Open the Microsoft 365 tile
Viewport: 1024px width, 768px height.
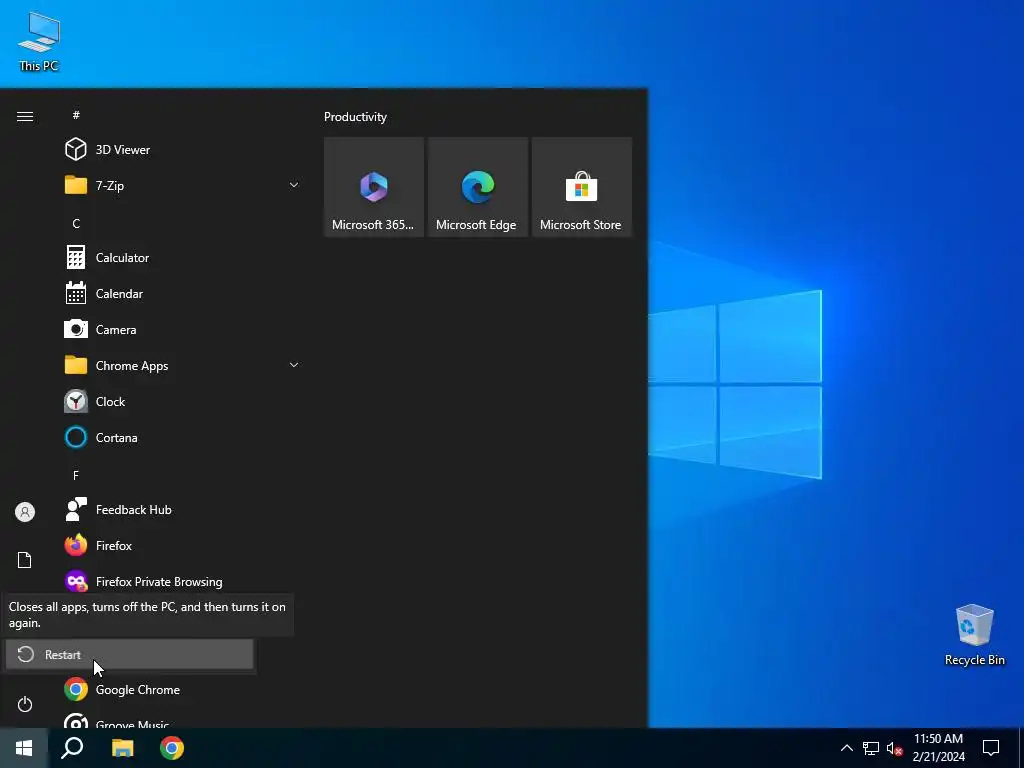click(x=374, y=187)
